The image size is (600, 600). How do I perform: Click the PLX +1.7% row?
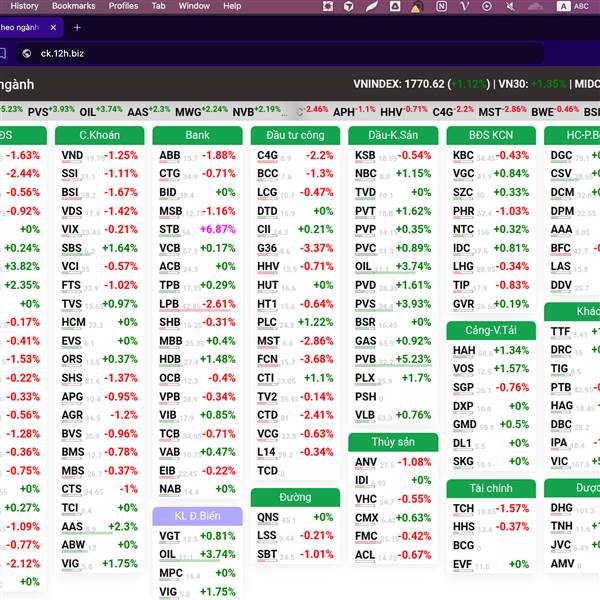pyautogui.click(x=393, y=378)
